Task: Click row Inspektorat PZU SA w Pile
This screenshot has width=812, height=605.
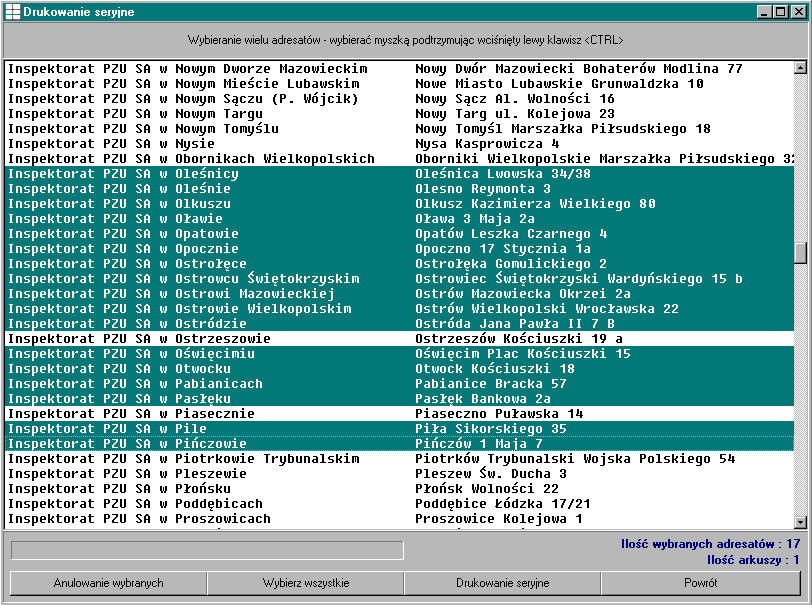Action: 399,429
